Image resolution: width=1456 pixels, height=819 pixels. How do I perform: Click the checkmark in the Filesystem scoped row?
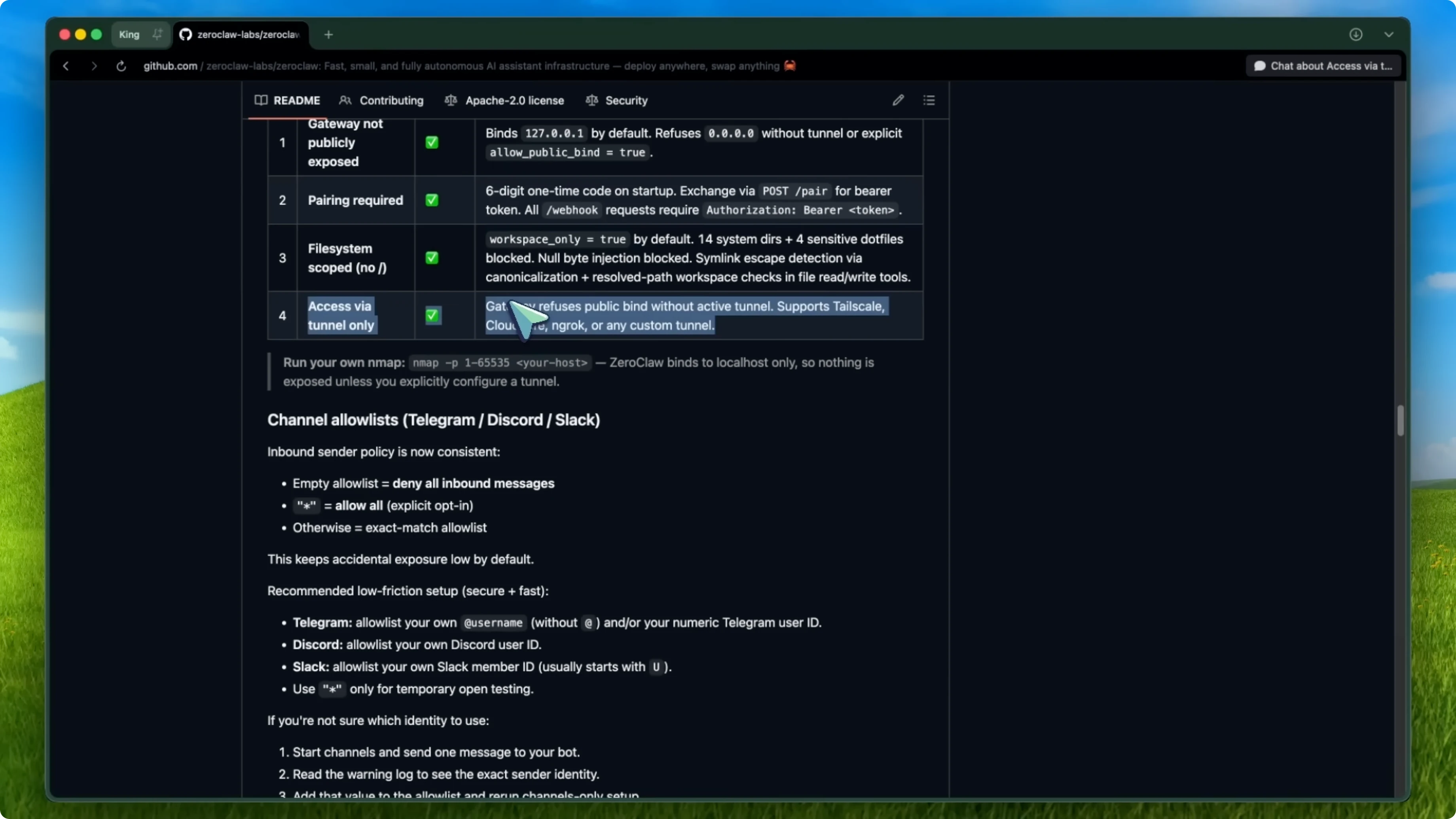pyautogui.click(x=432, y=258)
